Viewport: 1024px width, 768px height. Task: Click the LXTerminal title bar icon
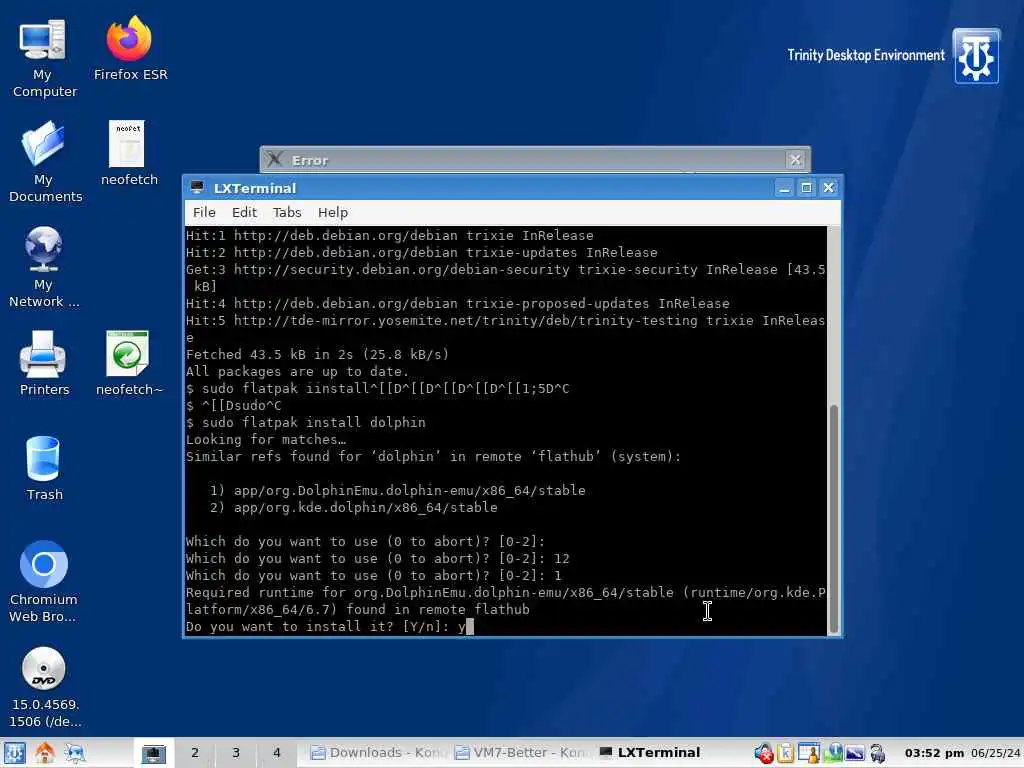coord(197,187)
